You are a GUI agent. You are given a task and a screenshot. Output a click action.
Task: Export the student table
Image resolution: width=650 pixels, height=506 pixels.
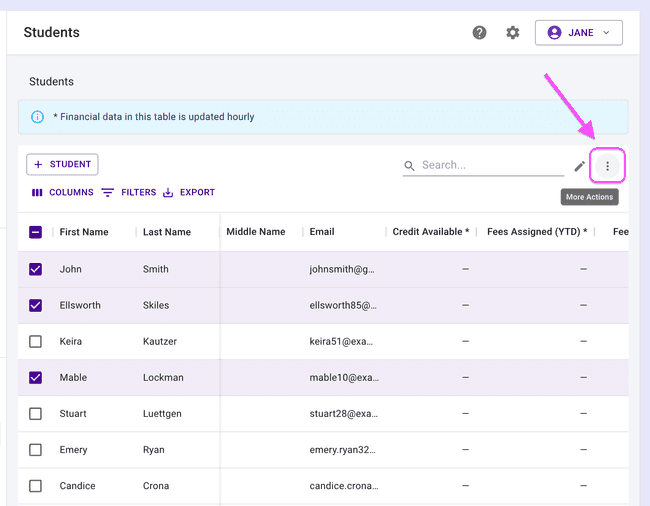(x=189, y=193)
